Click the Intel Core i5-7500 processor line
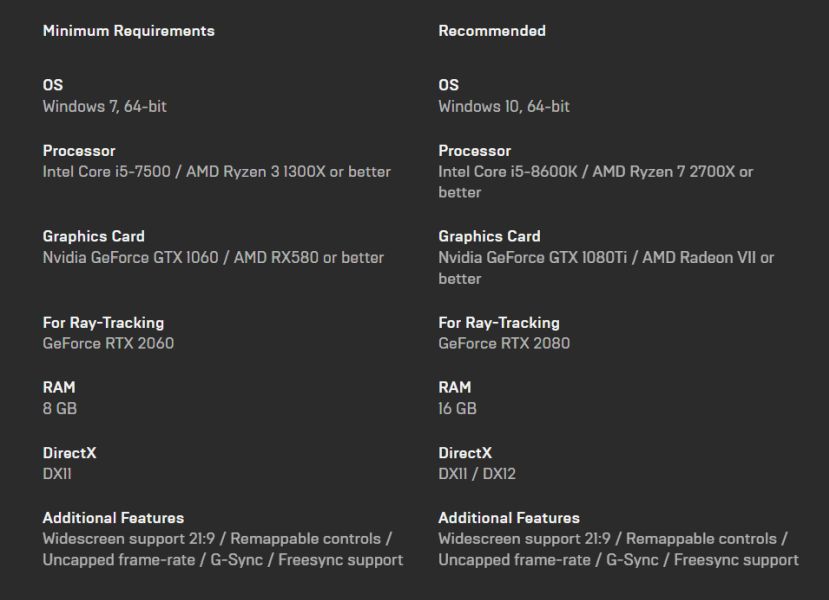 point(216,171)
